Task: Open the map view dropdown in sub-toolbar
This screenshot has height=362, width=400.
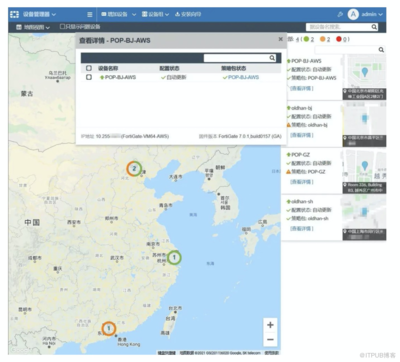Action: 37,27
